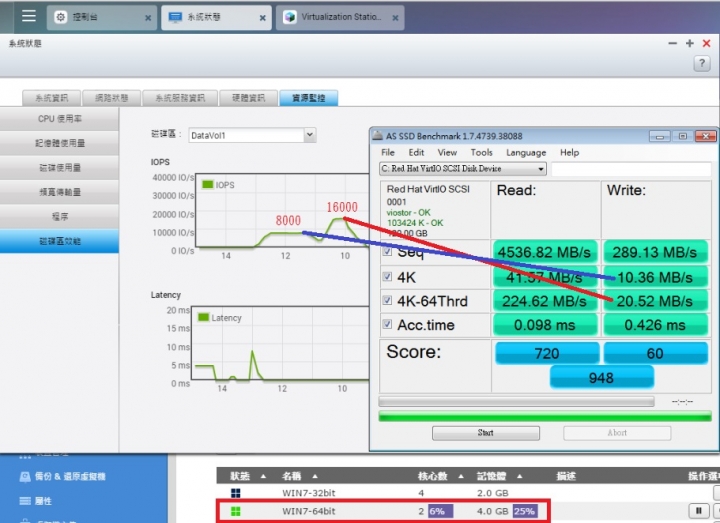This screenshot has width=720, height=523.
Task: Click the 描述 column header
Action: pyautogui.click(x=566, y=476)
